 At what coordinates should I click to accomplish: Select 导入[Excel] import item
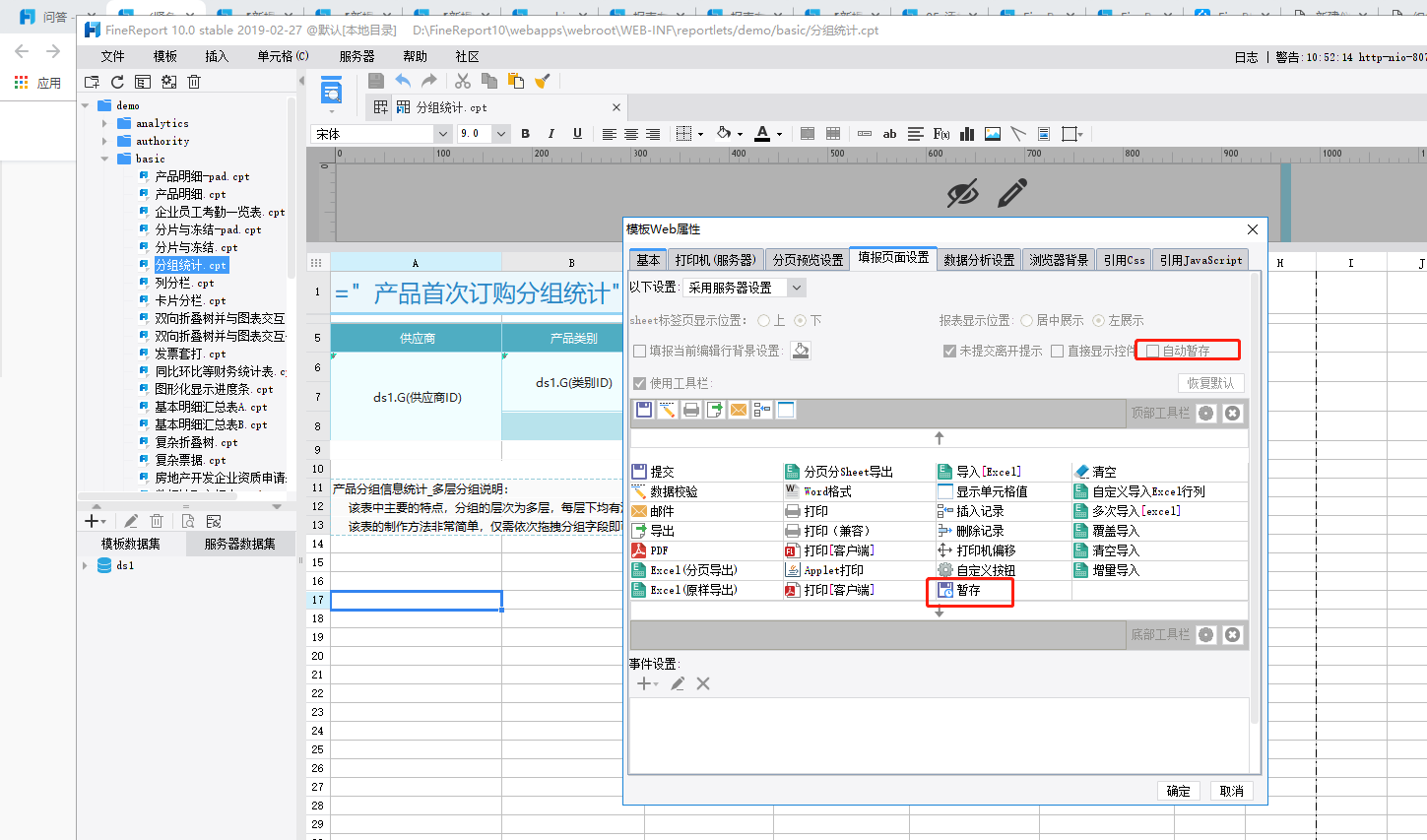(x=979, y=472)
